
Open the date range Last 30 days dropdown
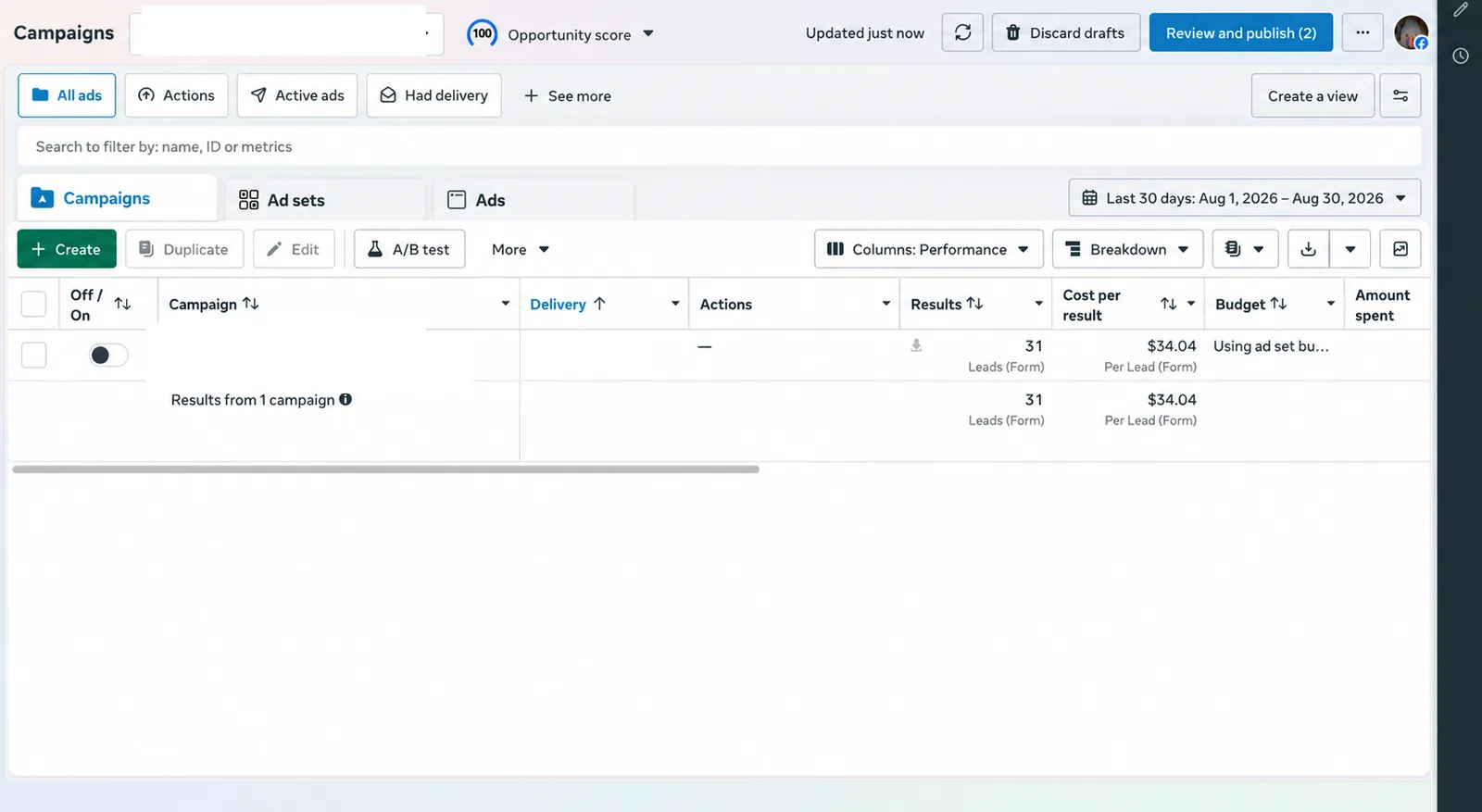point(1245,198)
